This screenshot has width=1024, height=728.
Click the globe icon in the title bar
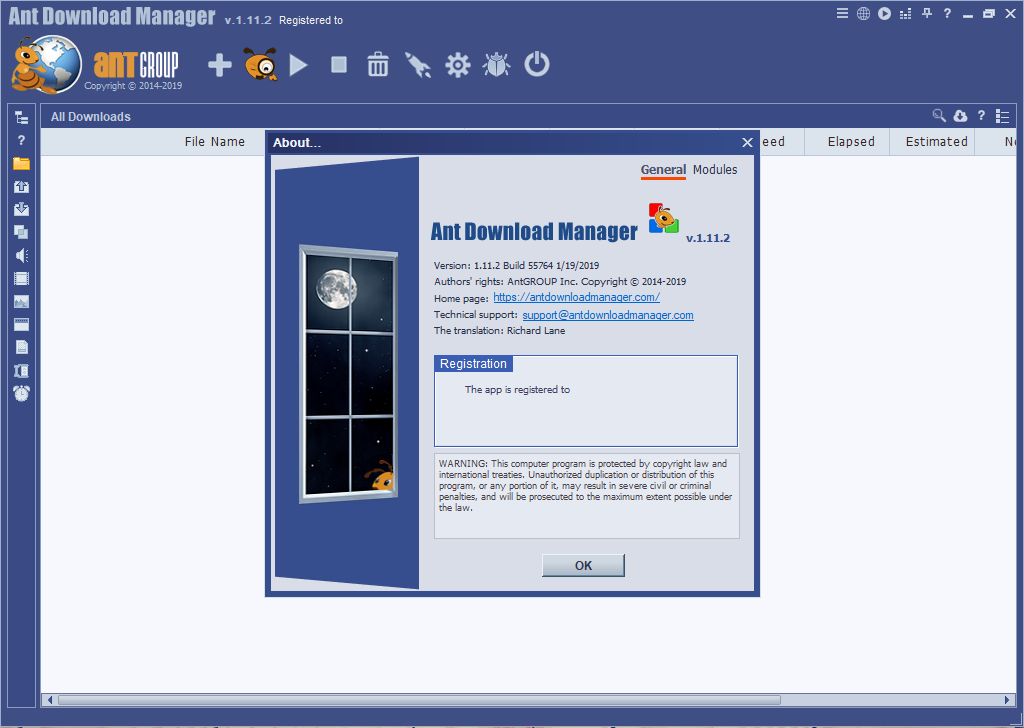(863, 13)
